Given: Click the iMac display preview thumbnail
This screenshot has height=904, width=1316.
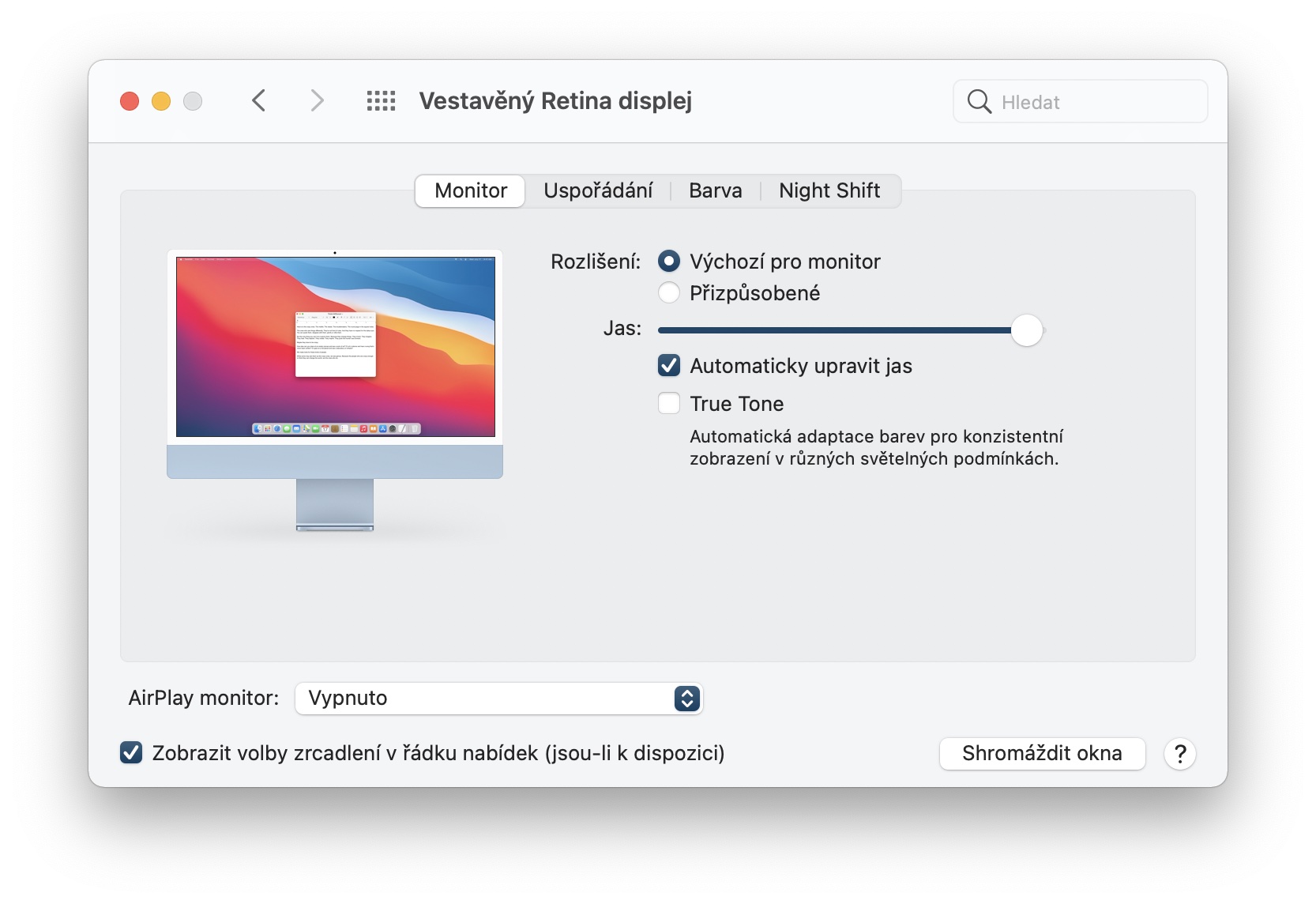Looking at the screenshot, I should coord(335,390).
